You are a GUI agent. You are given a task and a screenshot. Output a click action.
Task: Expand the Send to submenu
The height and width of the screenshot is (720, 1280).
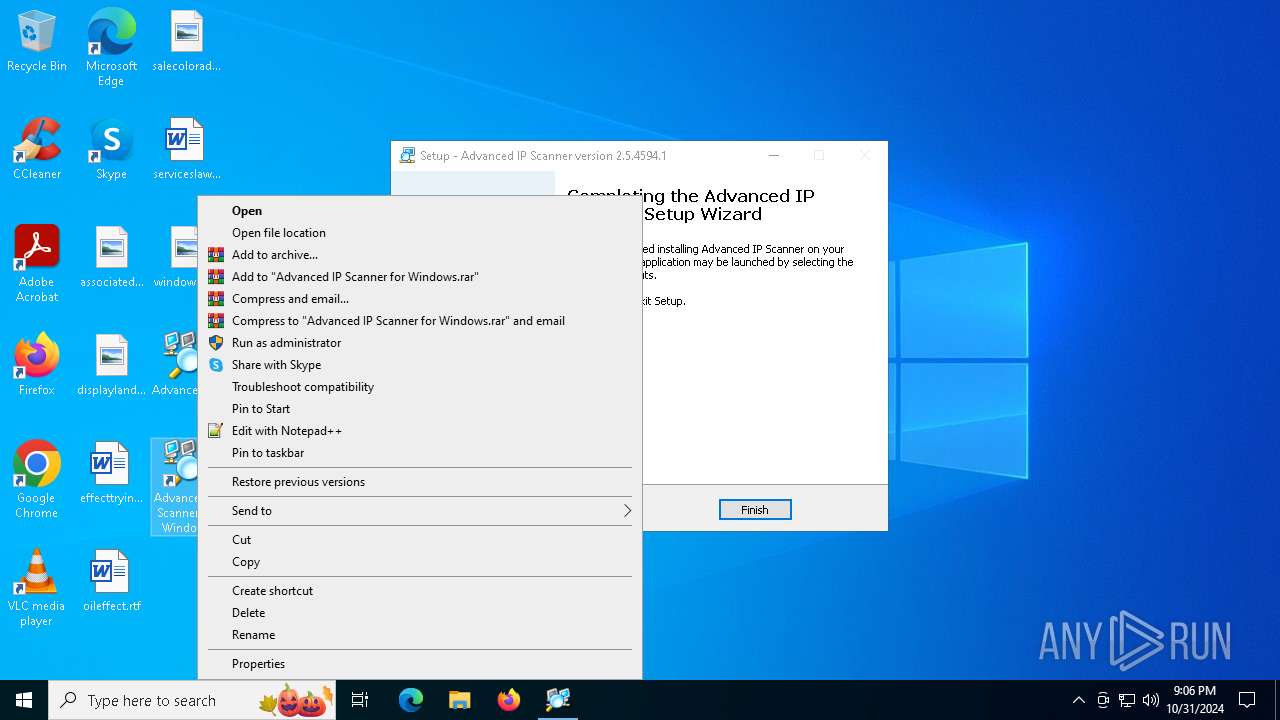click(x=420, y=511)
